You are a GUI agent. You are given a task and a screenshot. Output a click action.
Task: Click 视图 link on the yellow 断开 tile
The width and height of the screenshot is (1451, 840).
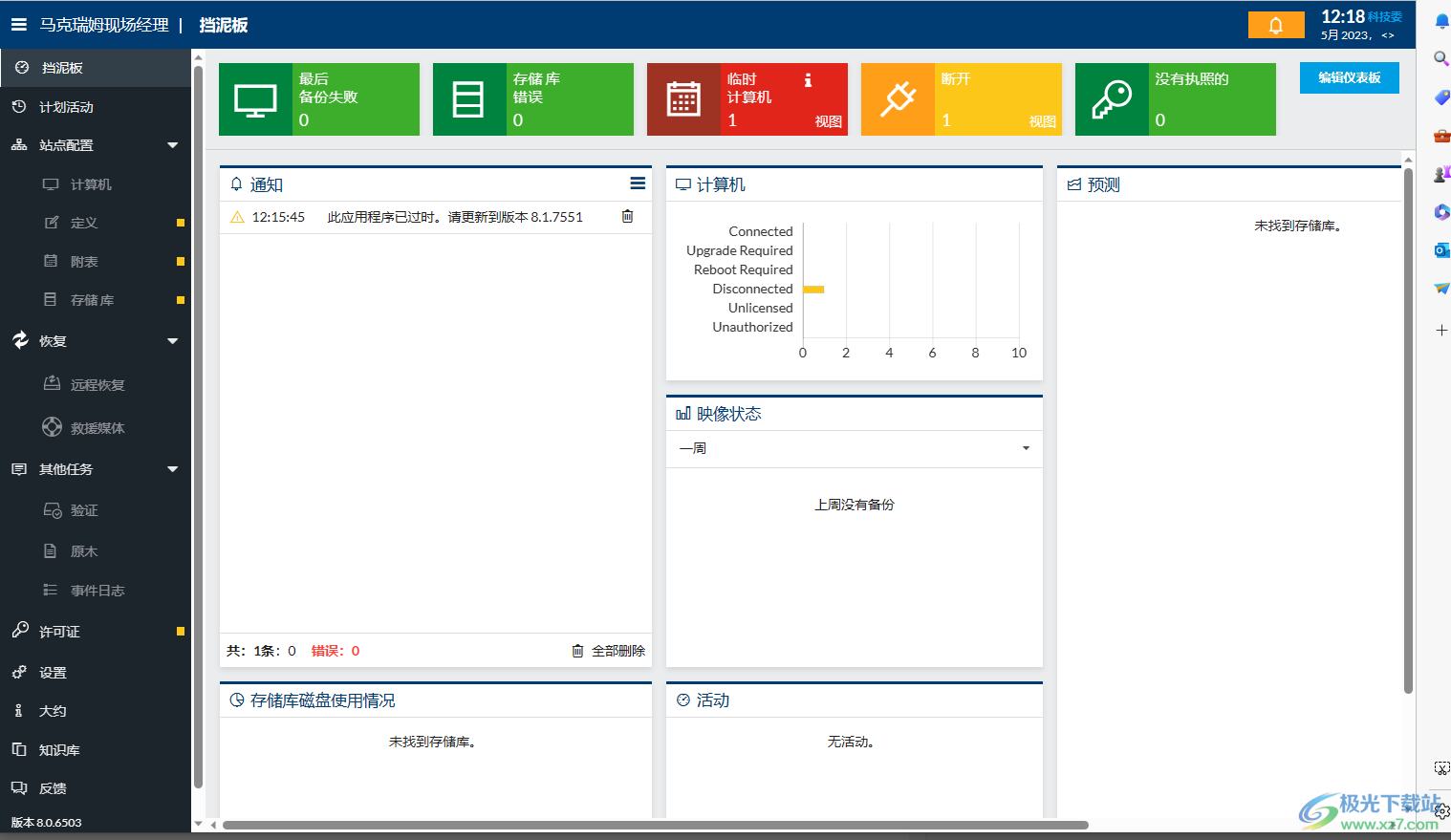tap(1043, 121)
